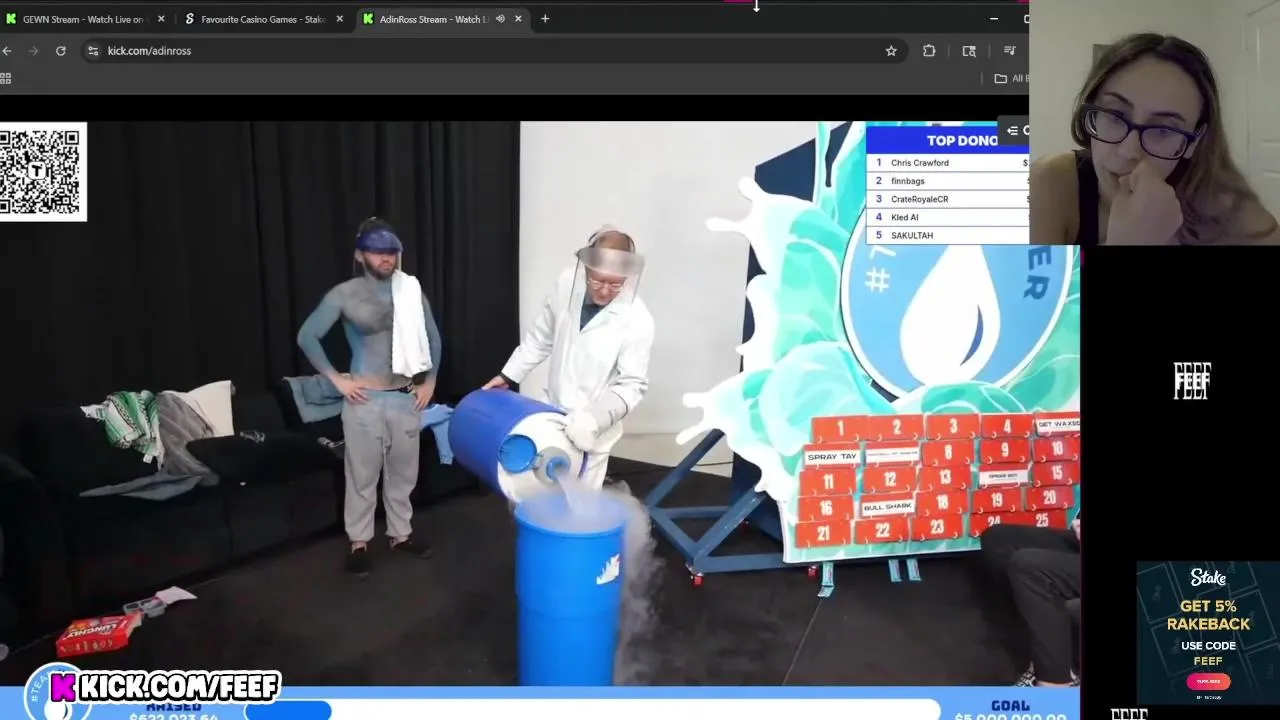Go forward with the forward arrow

point(33,51)
